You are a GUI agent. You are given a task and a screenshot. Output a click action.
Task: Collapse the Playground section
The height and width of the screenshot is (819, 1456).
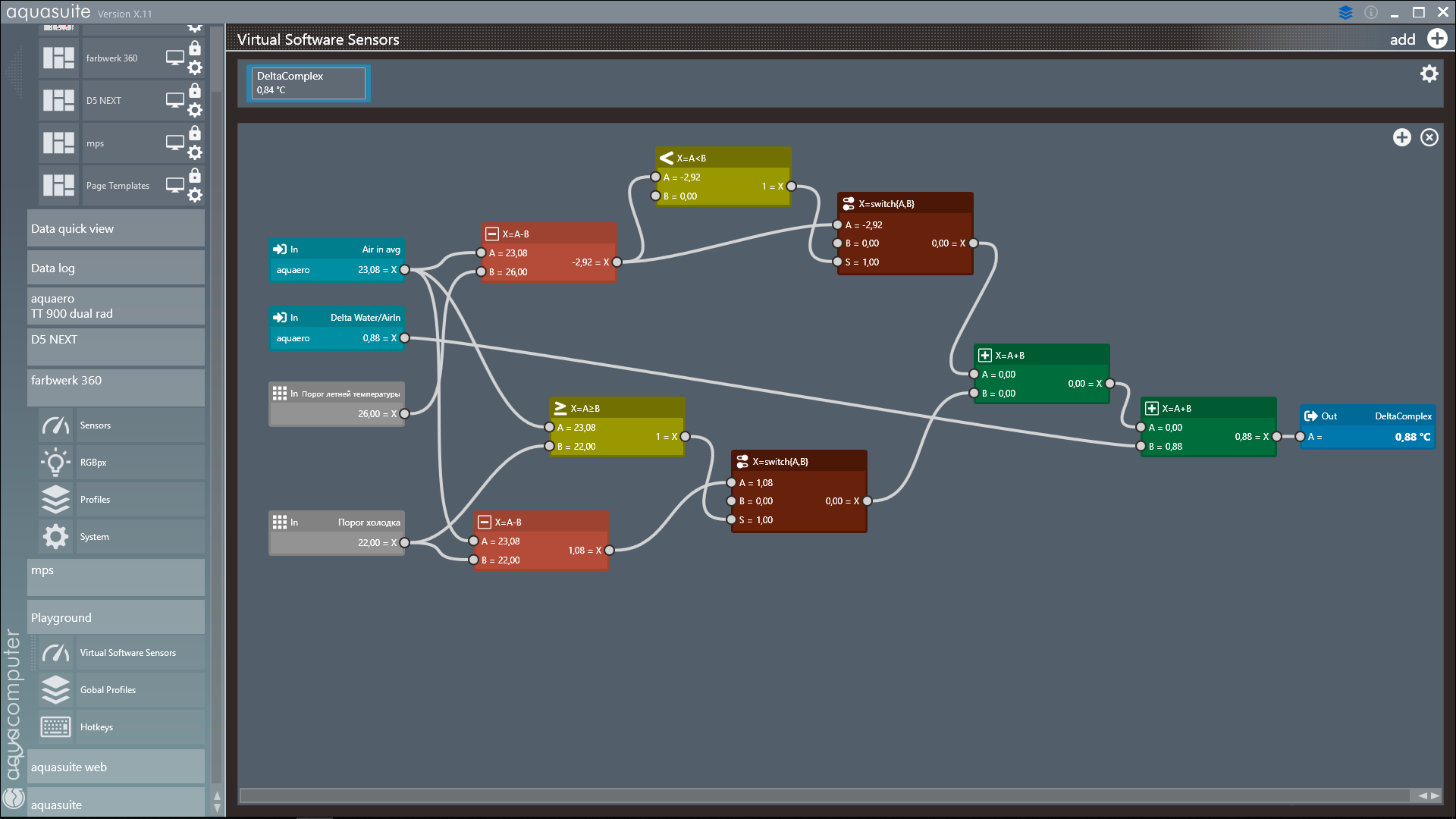coord(115,617)
